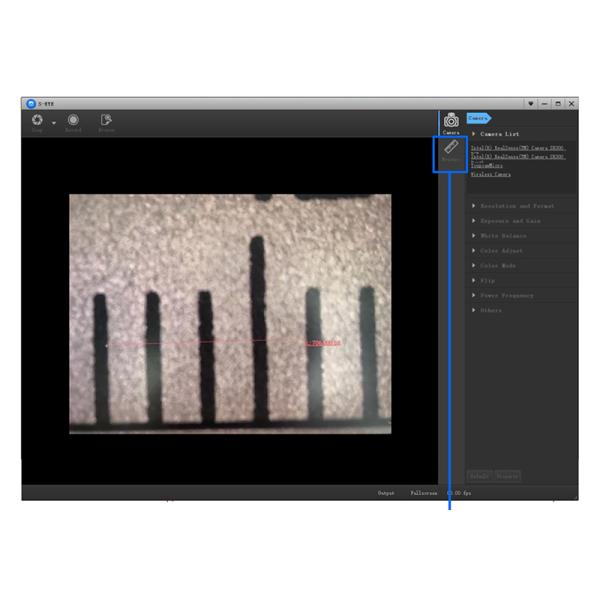Expand the Resolution and Format section

(x=515, y=206)
